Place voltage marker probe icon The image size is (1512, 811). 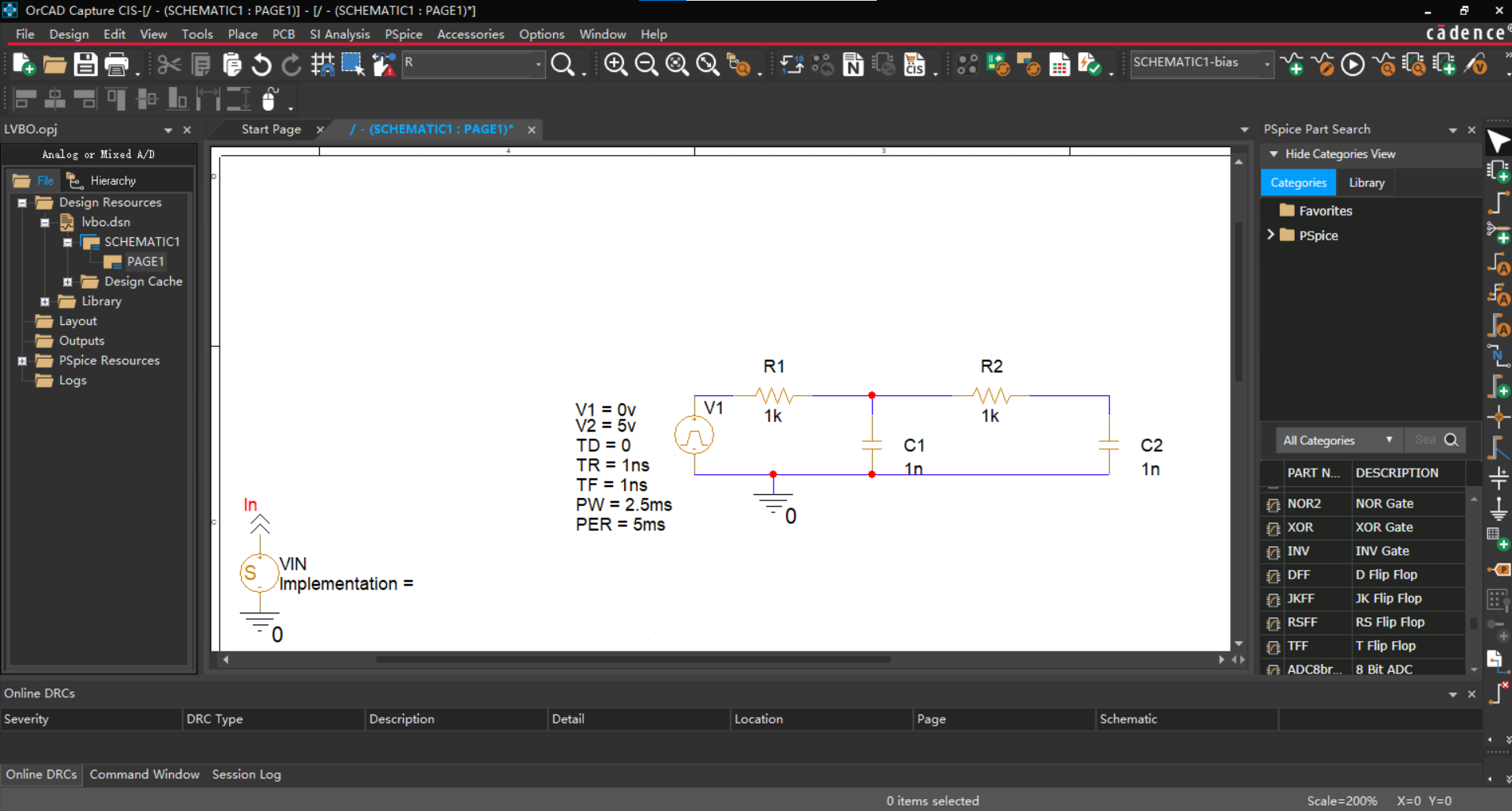tap(1475, 64)
